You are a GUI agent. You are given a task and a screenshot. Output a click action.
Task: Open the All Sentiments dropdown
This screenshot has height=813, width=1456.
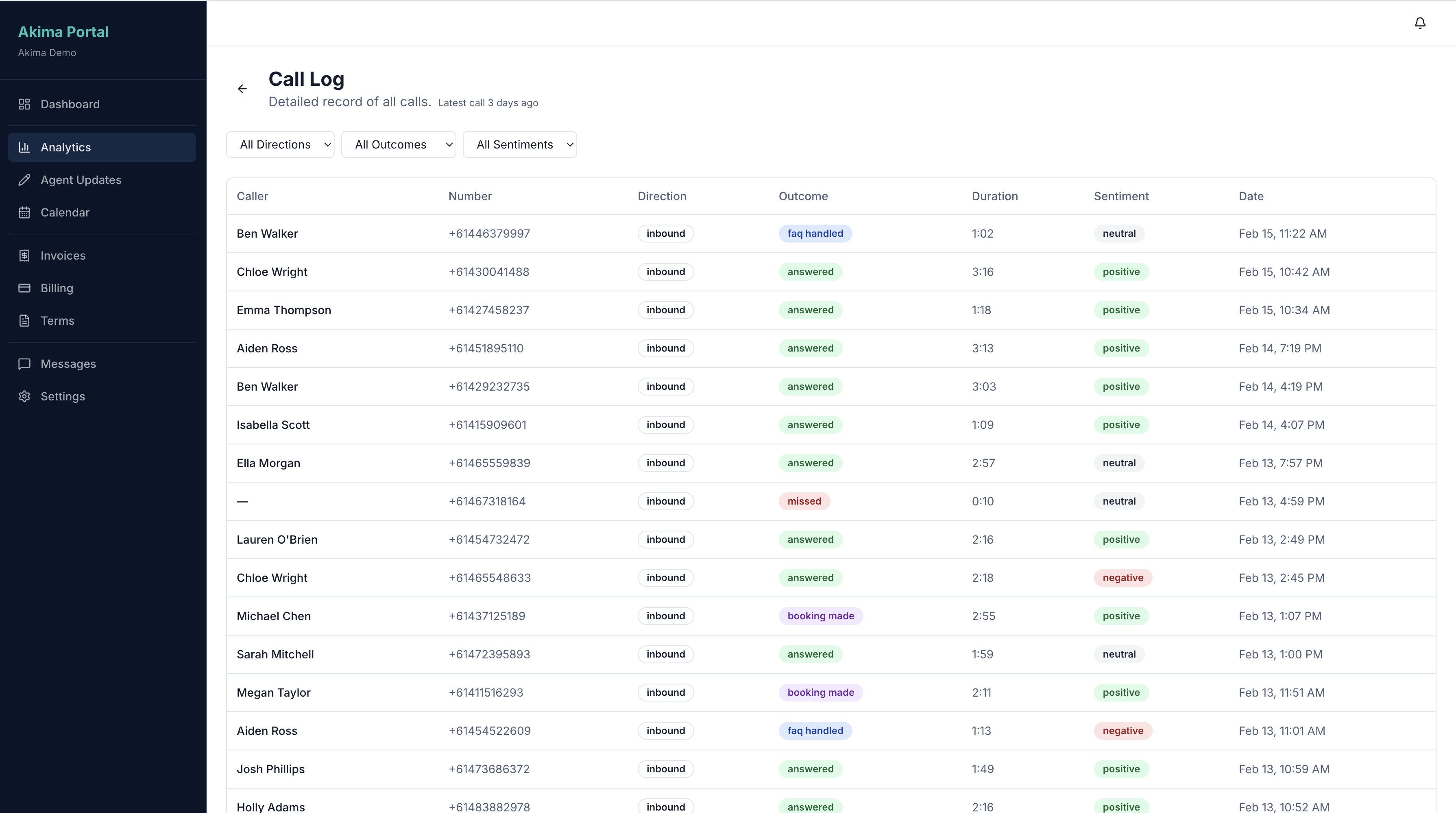click(520, 144)
